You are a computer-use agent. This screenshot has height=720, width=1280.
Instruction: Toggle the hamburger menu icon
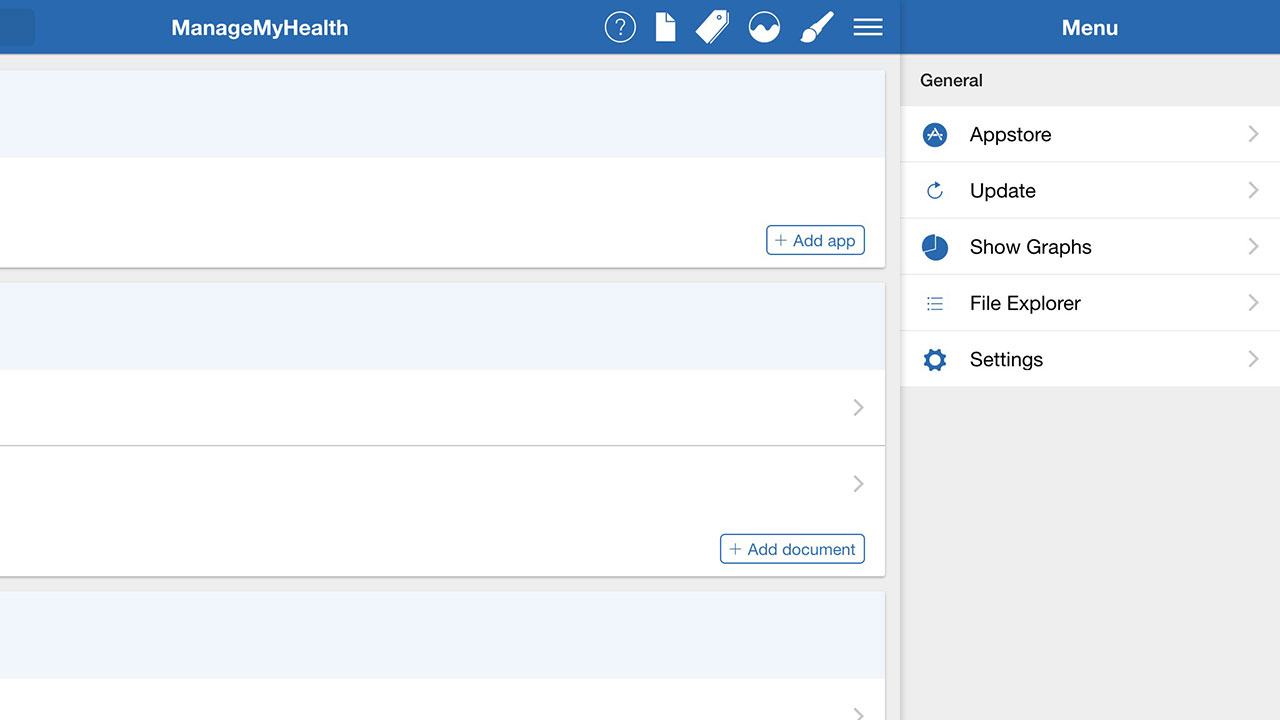click(868, 27)
